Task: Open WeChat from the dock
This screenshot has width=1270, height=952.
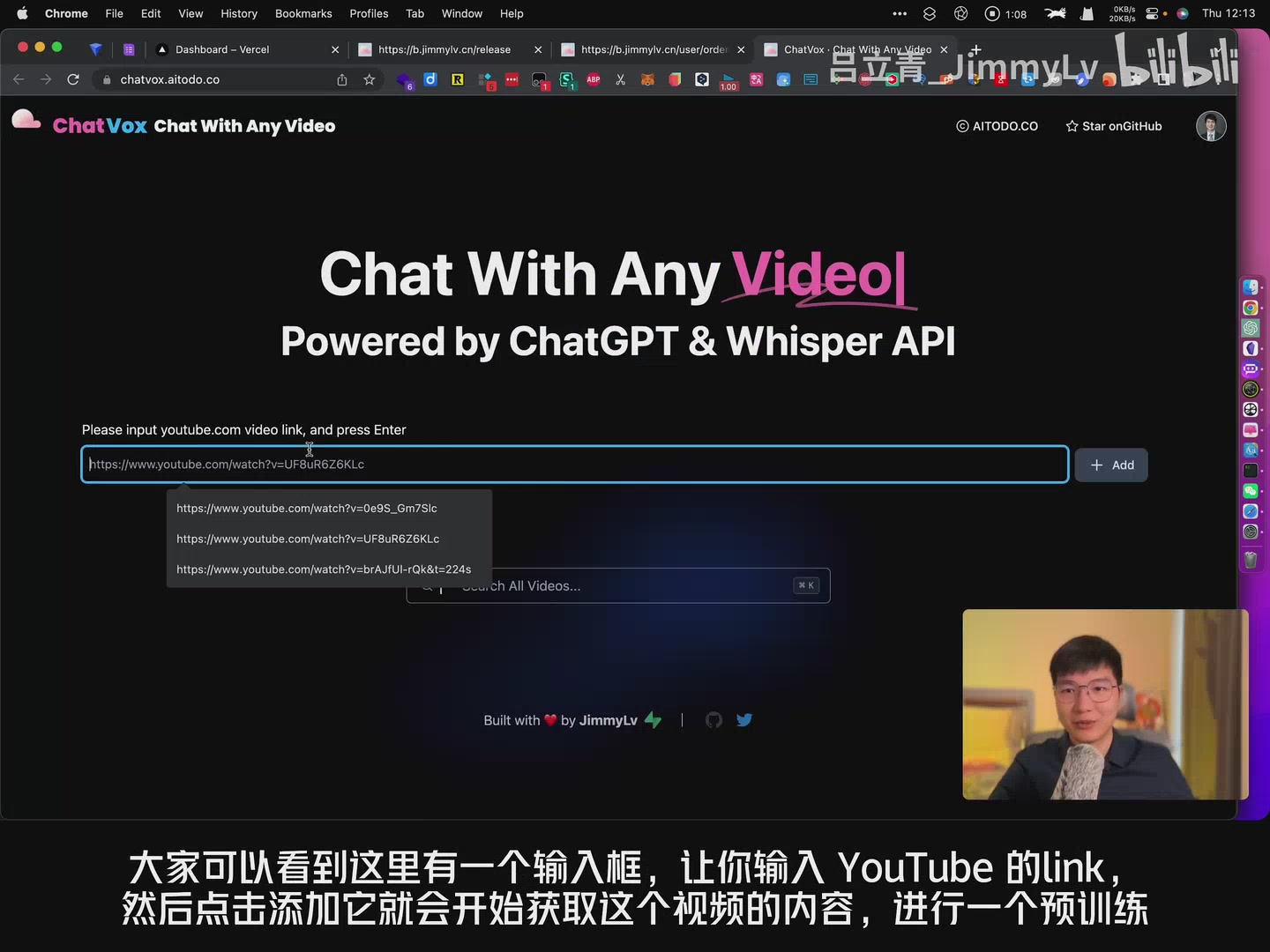Action: [x=1251, y=490]
